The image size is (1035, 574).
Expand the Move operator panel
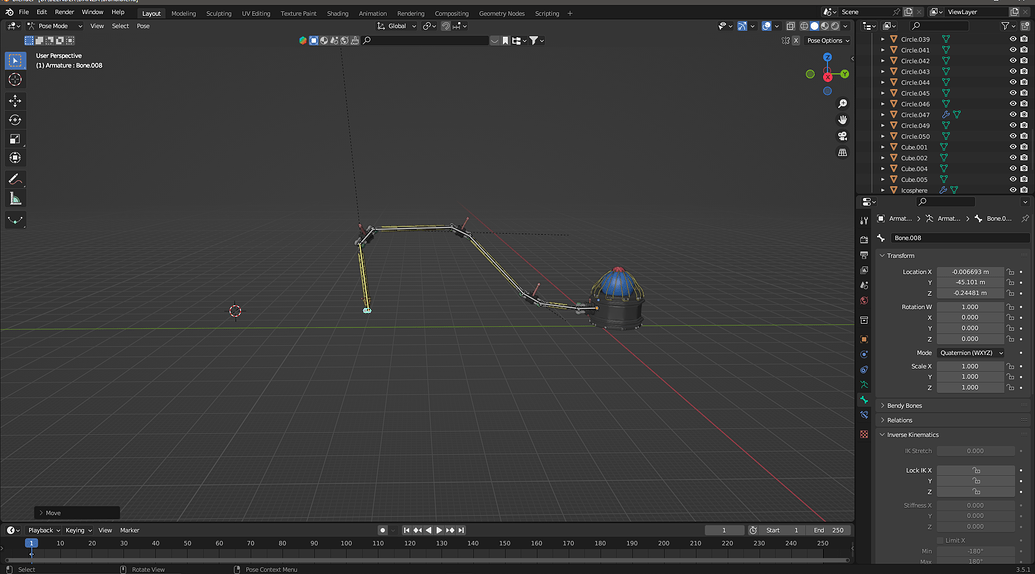[77, 513]
